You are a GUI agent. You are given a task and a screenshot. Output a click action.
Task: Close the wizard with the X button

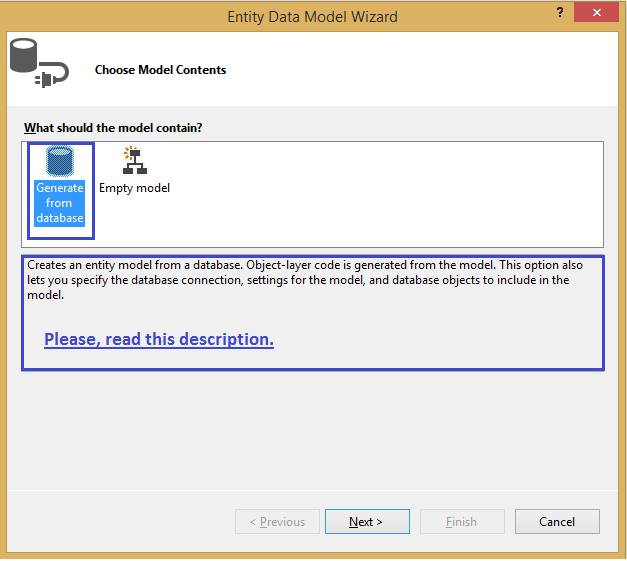click(x=596, y=12)
